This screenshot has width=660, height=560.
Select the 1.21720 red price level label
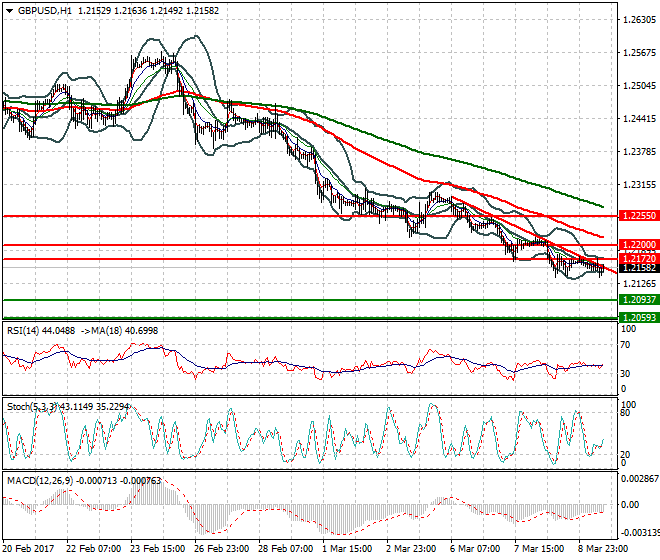pyautogui.click(x=639, y=259)
